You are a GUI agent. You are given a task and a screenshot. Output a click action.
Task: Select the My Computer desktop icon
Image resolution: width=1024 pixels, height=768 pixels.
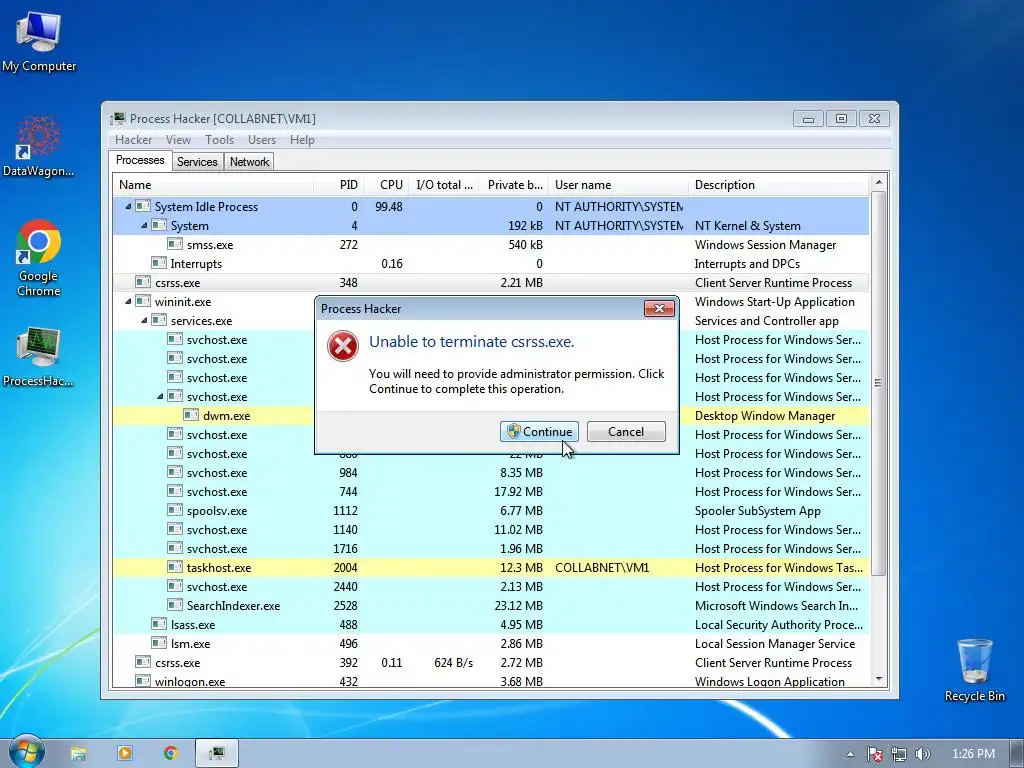[39, 40]
